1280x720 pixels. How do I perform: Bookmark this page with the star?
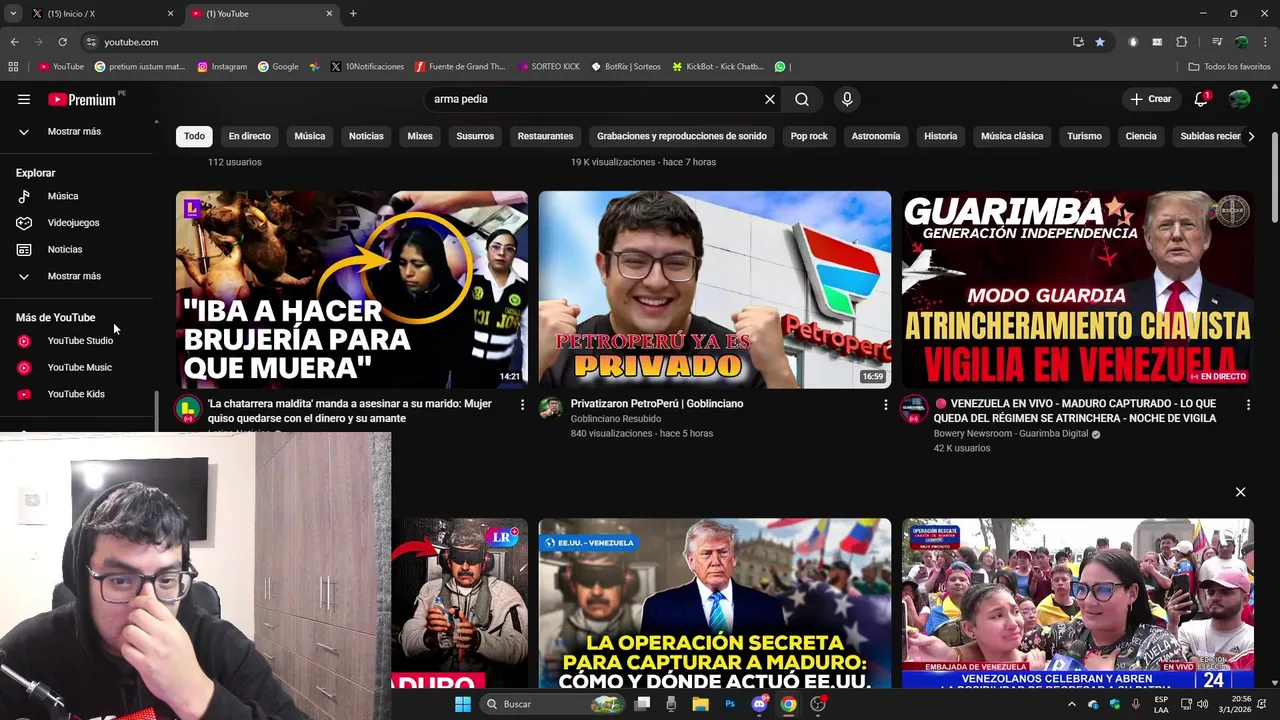pos(1100,42)
